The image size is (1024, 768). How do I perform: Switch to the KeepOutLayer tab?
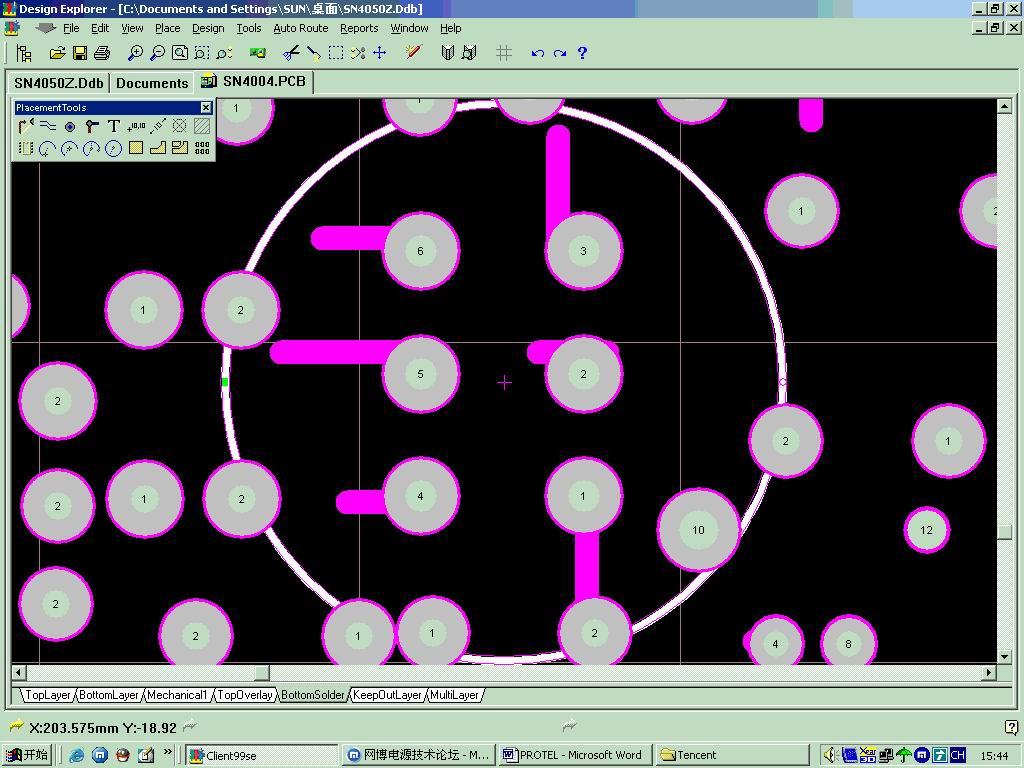click(388, 695)
